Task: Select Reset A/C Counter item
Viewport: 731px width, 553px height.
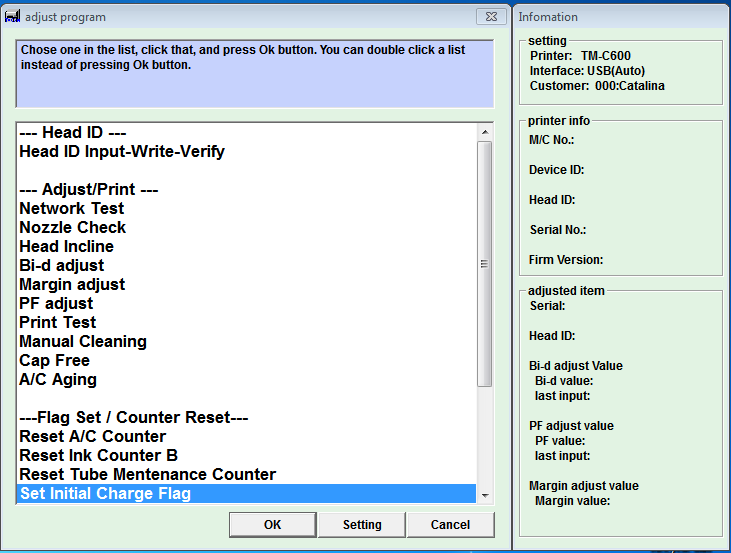Action: tap(93, 437)
